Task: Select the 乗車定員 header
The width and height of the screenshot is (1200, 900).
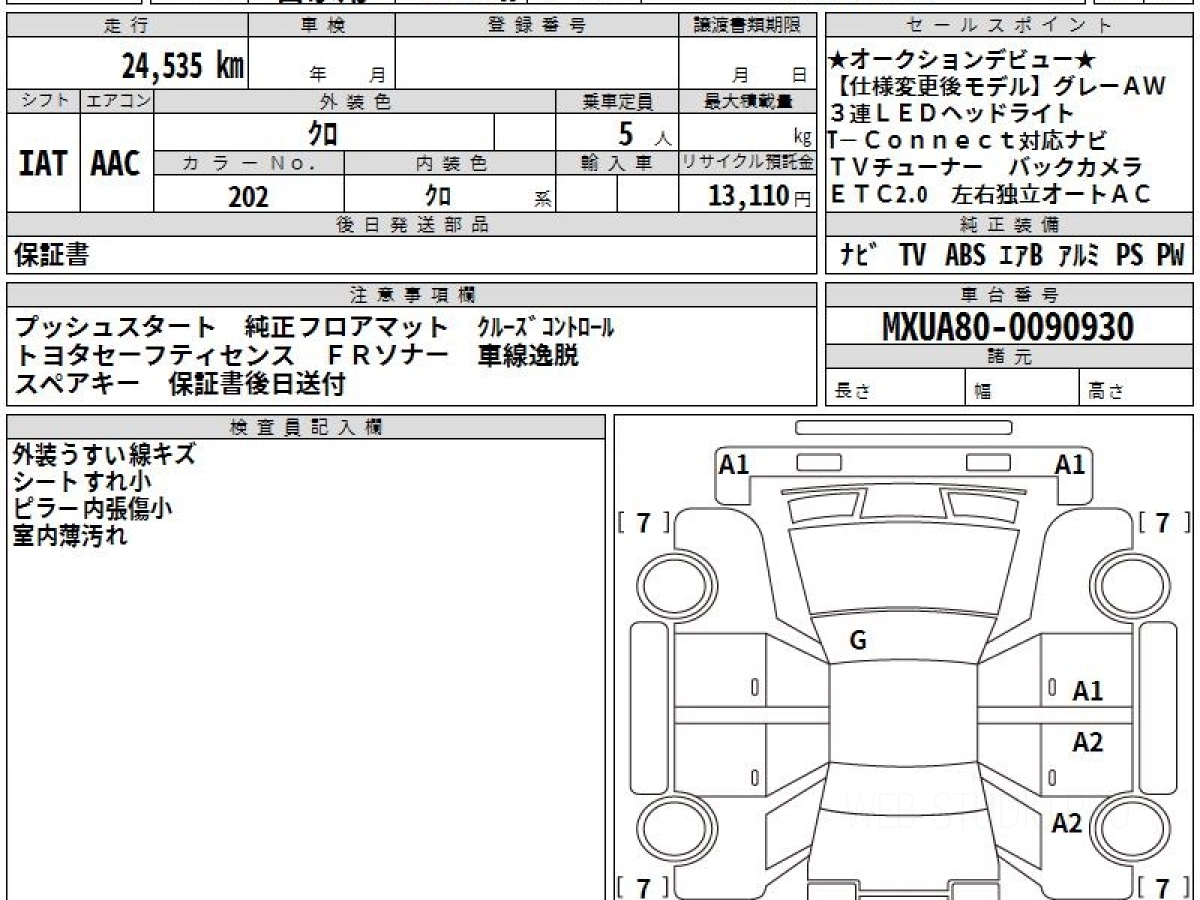Action: tap(617, 101)
